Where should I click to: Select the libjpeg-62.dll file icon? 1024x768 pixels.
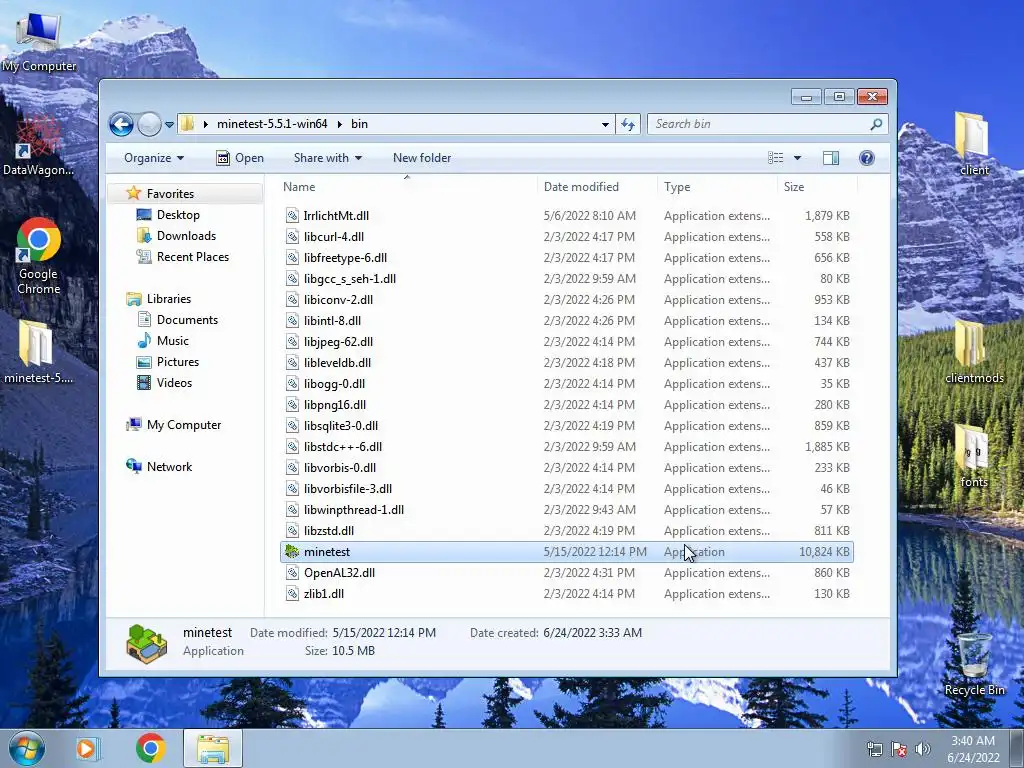coord(293,342)
